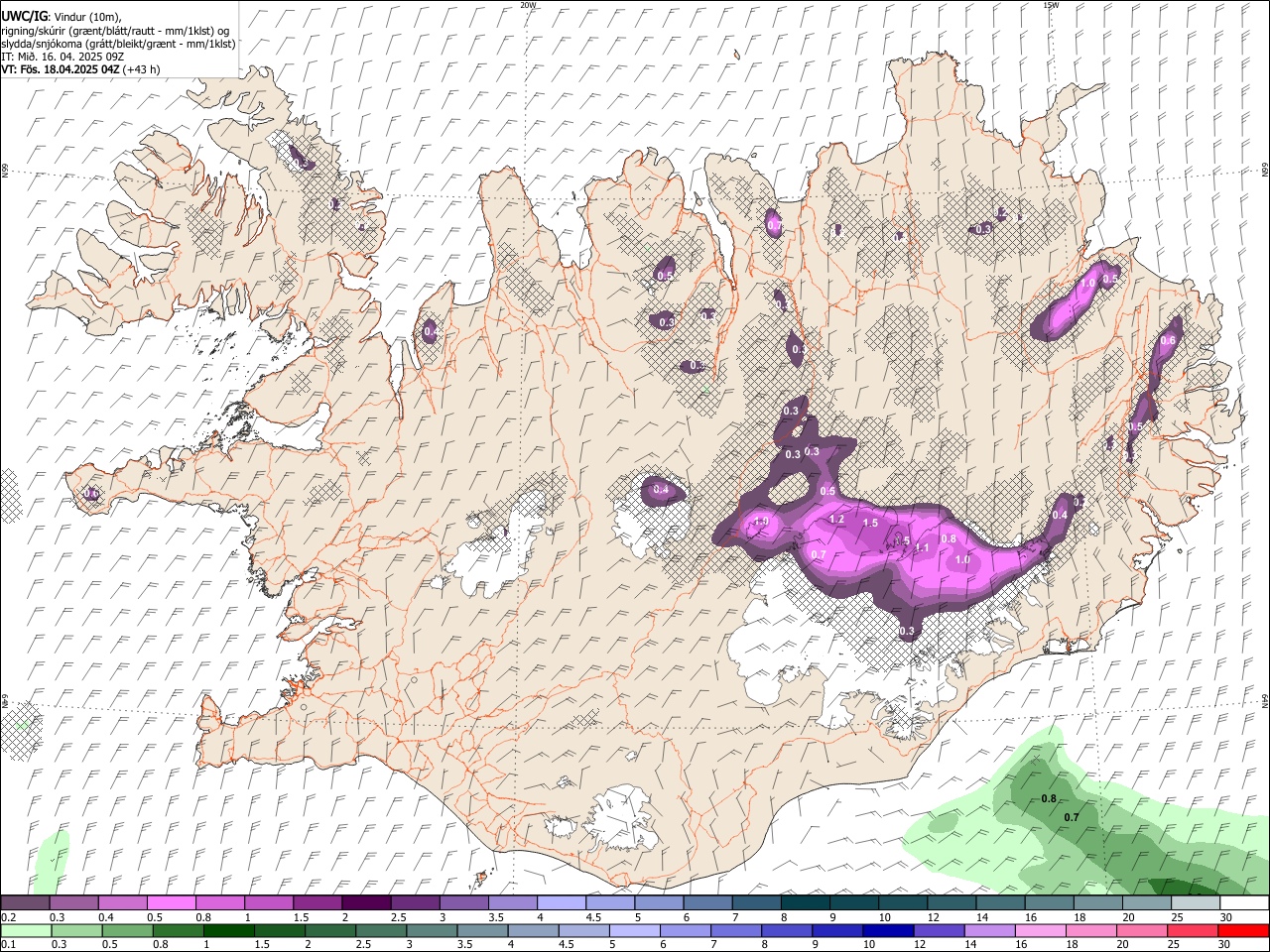
Task: Click the 20W longitude label at top
Action: [x=528, y=5]
